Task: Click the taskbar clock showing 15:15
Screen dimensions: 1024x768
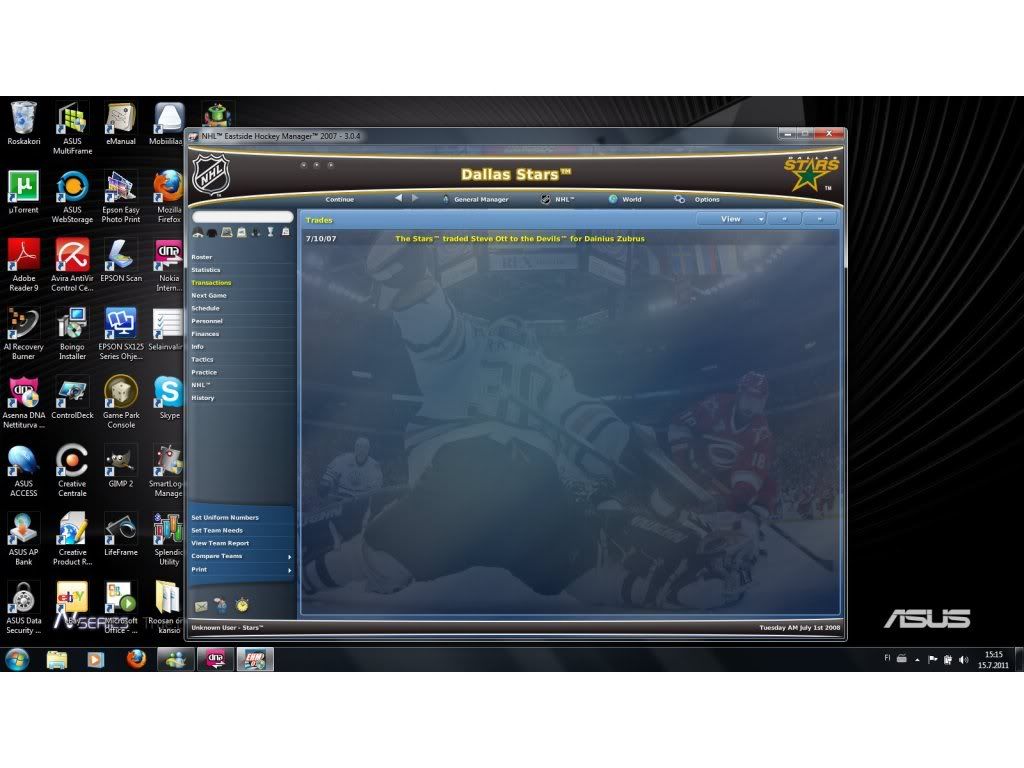Action: point(993,660)
